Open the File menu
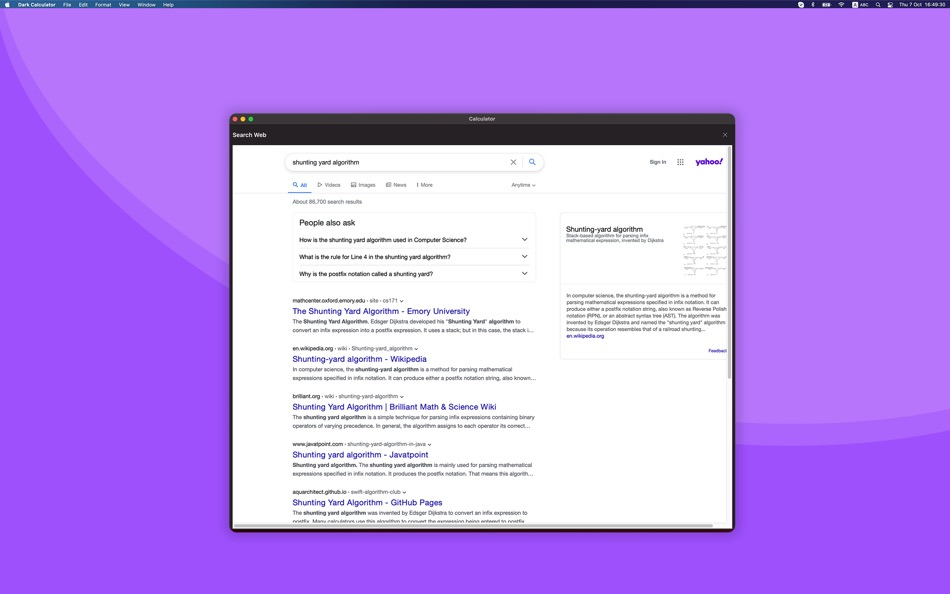Screen dimensions: 950x594 (x=67, y=4)
